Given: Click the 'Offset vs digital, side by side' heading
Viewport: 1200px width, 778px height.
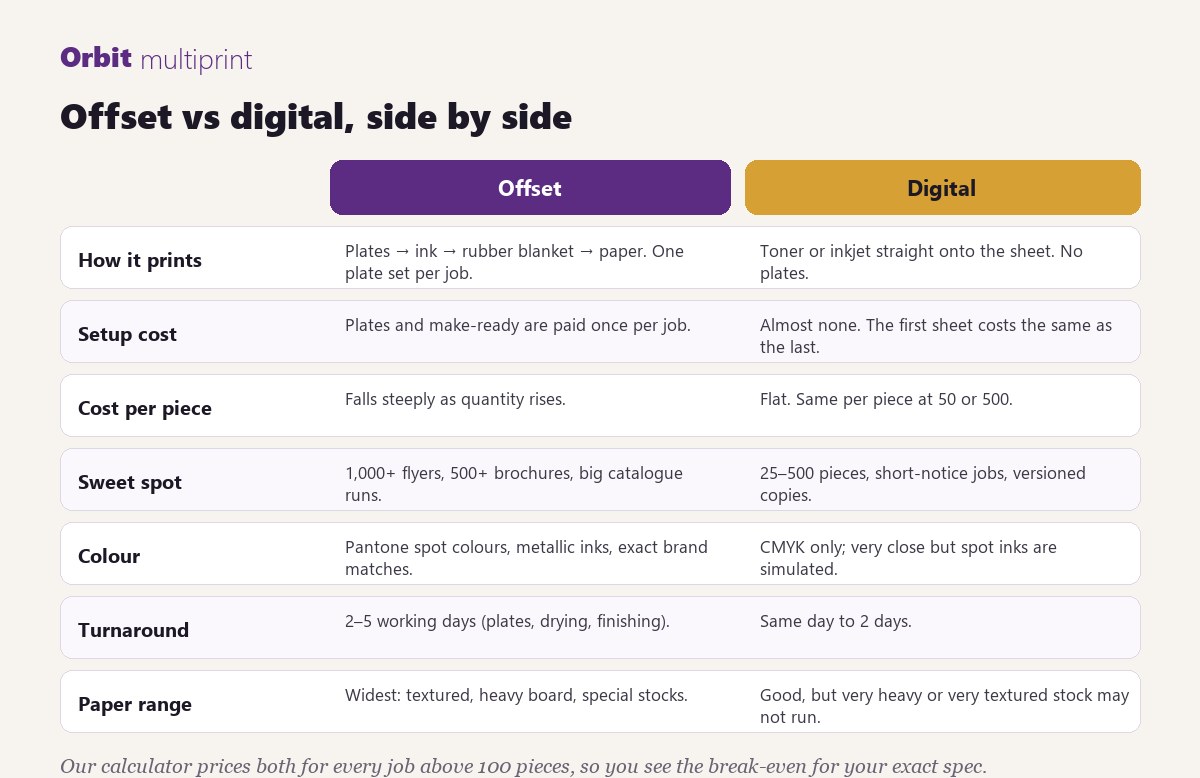Looking at the screenshot, I should (316, 117).
